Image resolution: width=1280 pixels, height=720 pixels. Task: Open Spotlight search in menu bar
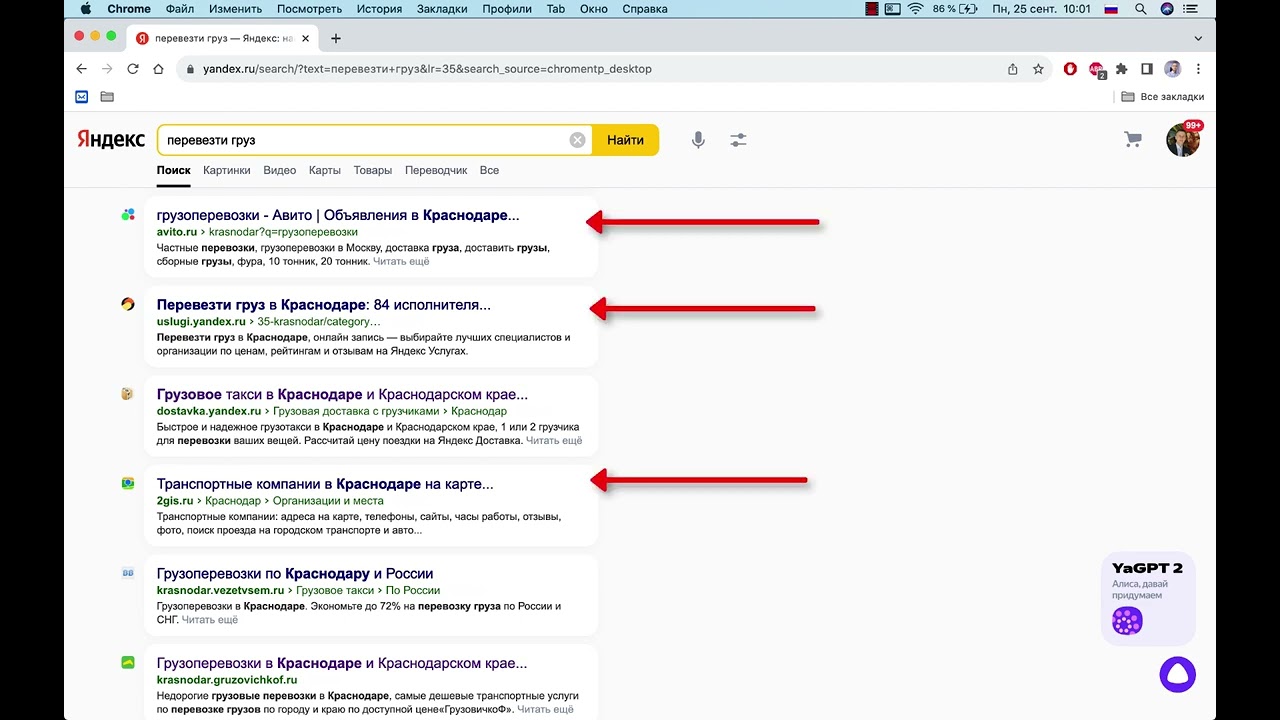tap(1141, 9)
